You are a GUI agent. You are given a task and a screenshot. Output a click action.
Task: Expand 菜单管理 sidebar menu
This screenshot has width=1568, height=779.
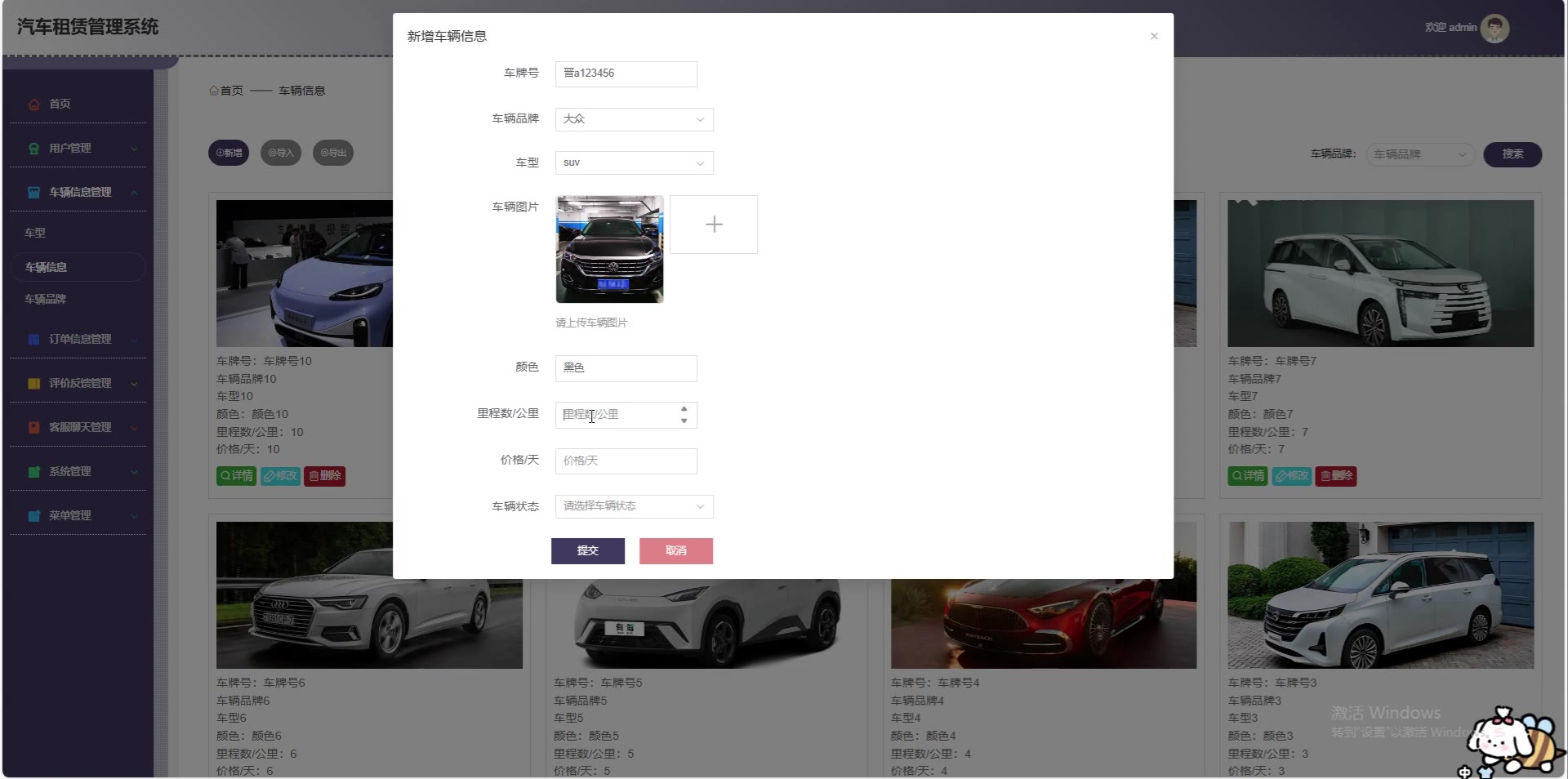click(x=78, y=515)
